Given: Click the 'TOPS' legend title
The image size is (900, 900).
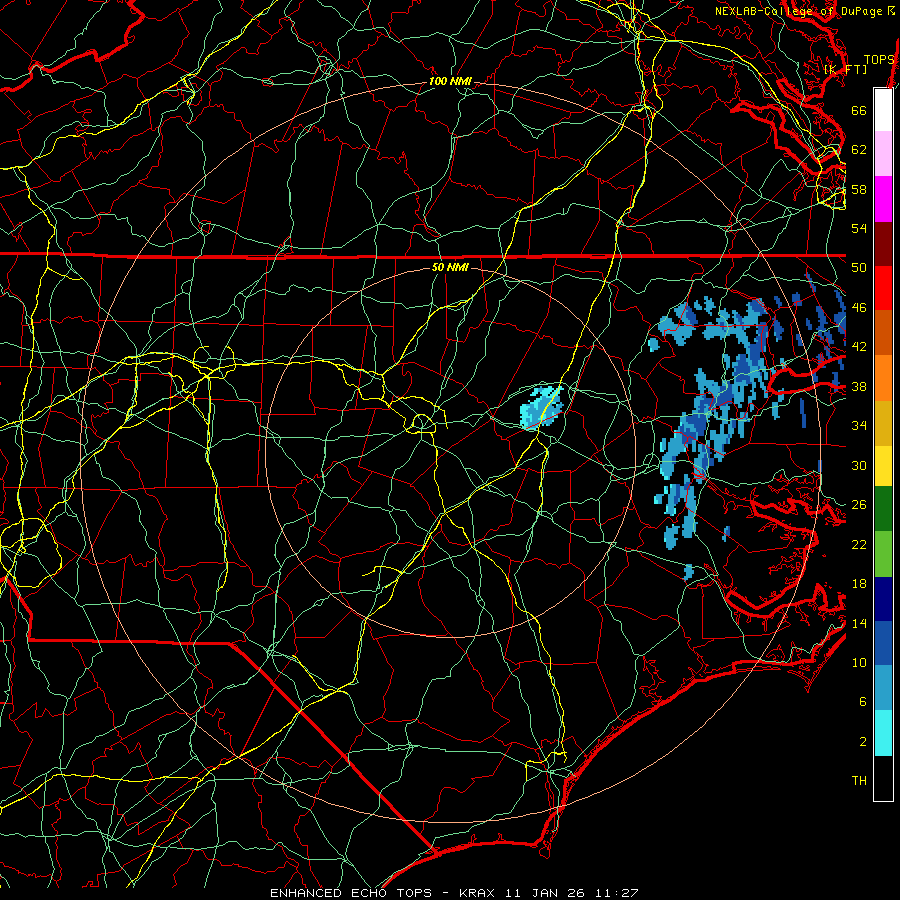Looking at the screenshot, I should [879, 60].
